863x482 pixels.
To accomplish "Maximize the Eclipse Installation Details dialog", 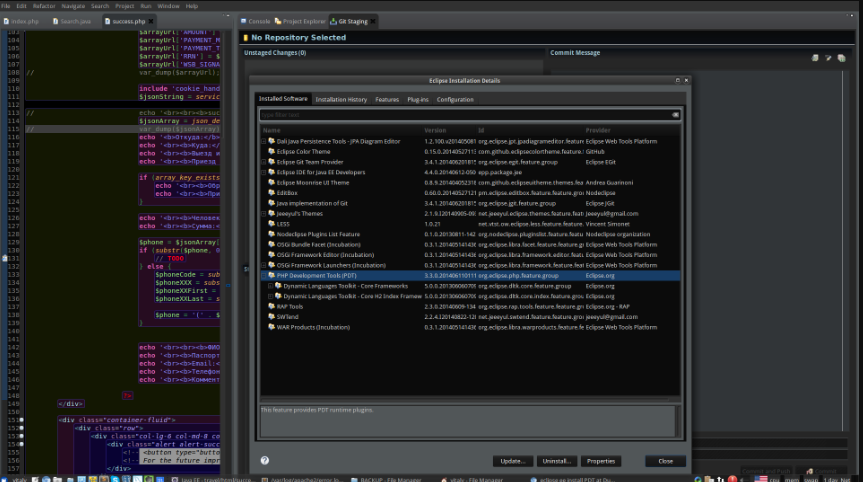I will point(678,80).
